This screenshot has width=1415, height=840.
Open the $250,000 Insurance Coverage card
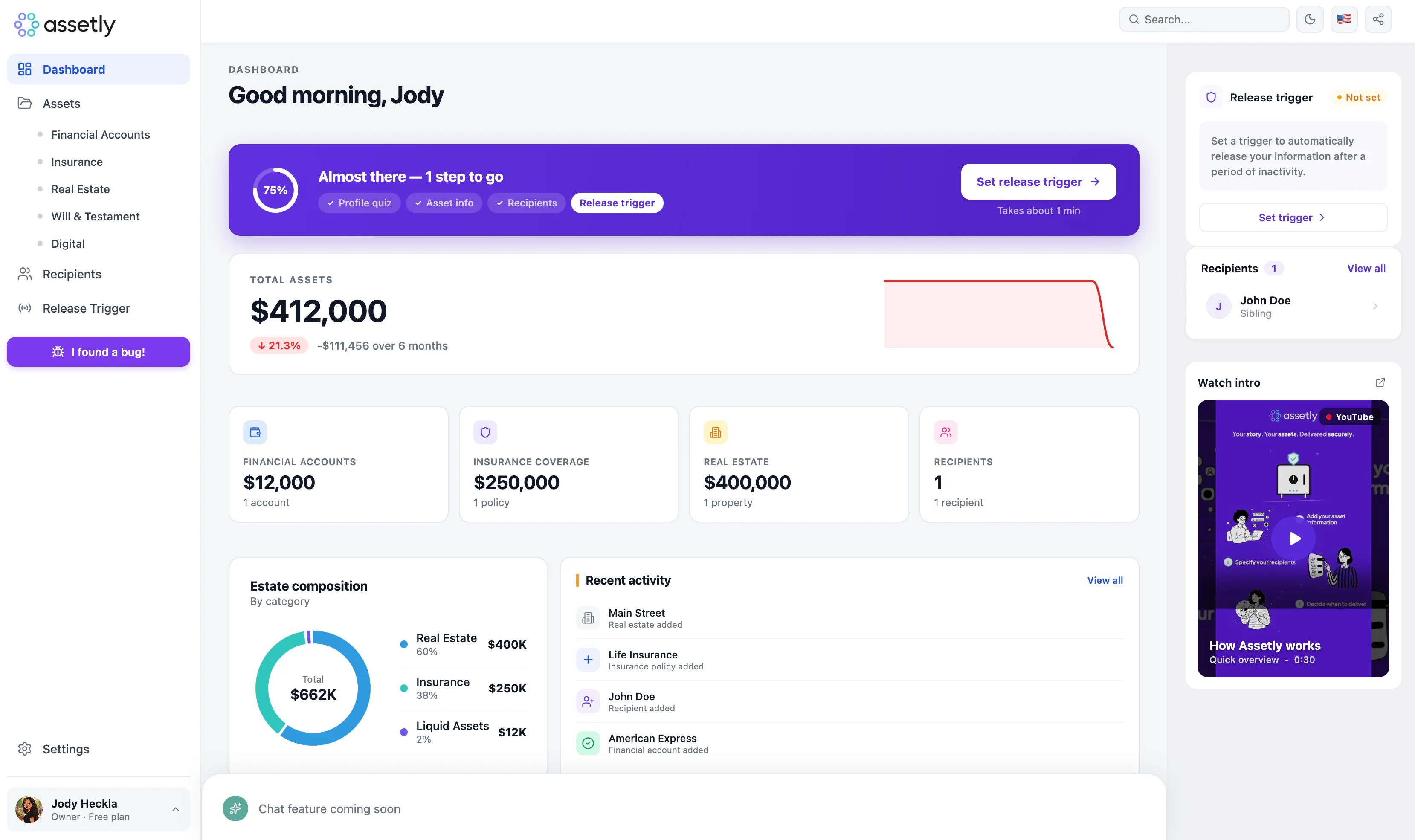(x=569, y=464)
